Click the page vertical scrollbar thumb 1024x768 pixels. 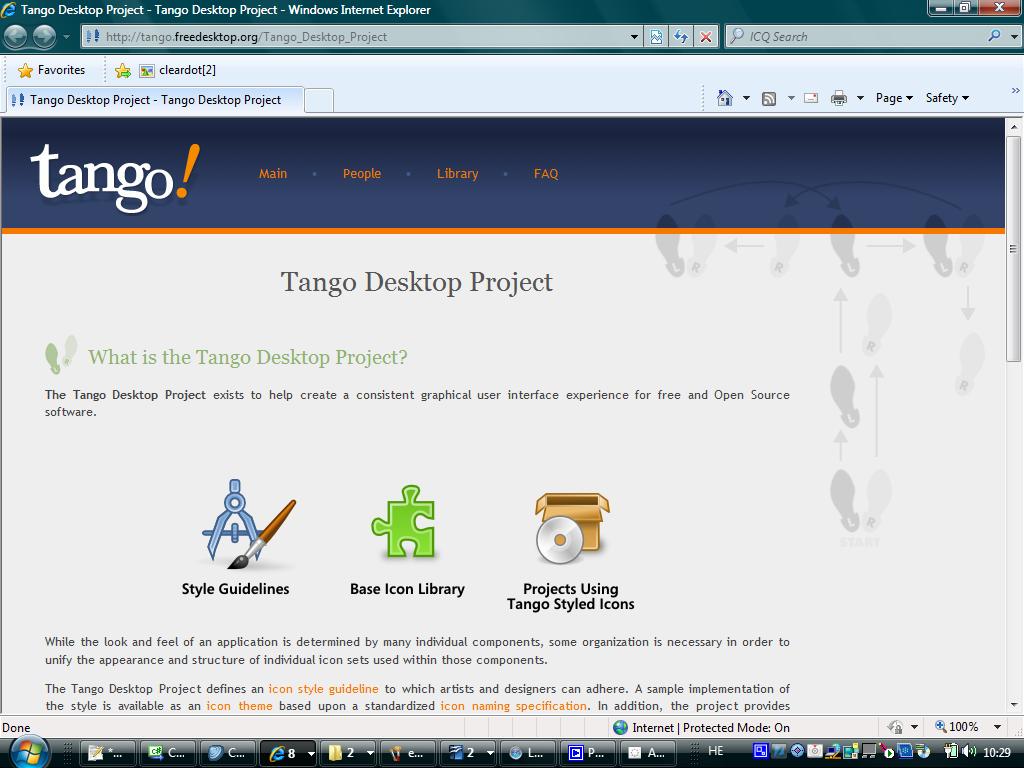click(1014, 248)
